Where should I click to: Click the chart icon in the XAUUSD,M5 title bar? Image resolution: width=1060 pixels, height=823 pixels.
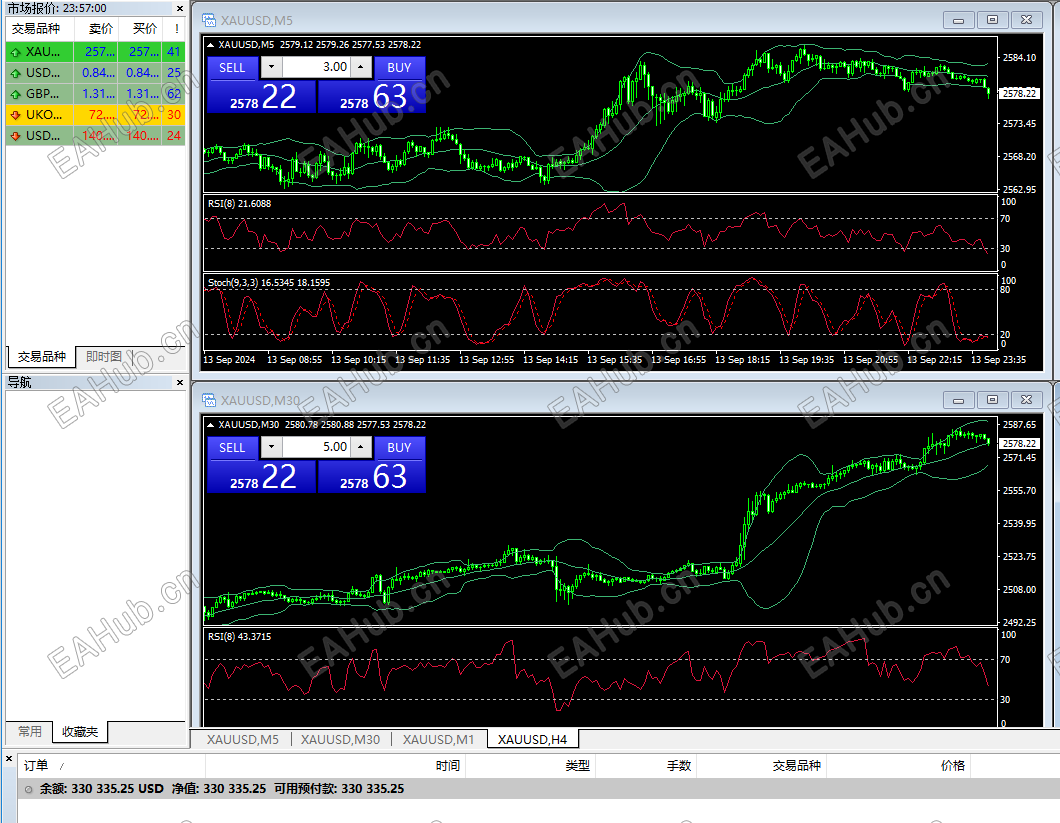coord(209,20)
